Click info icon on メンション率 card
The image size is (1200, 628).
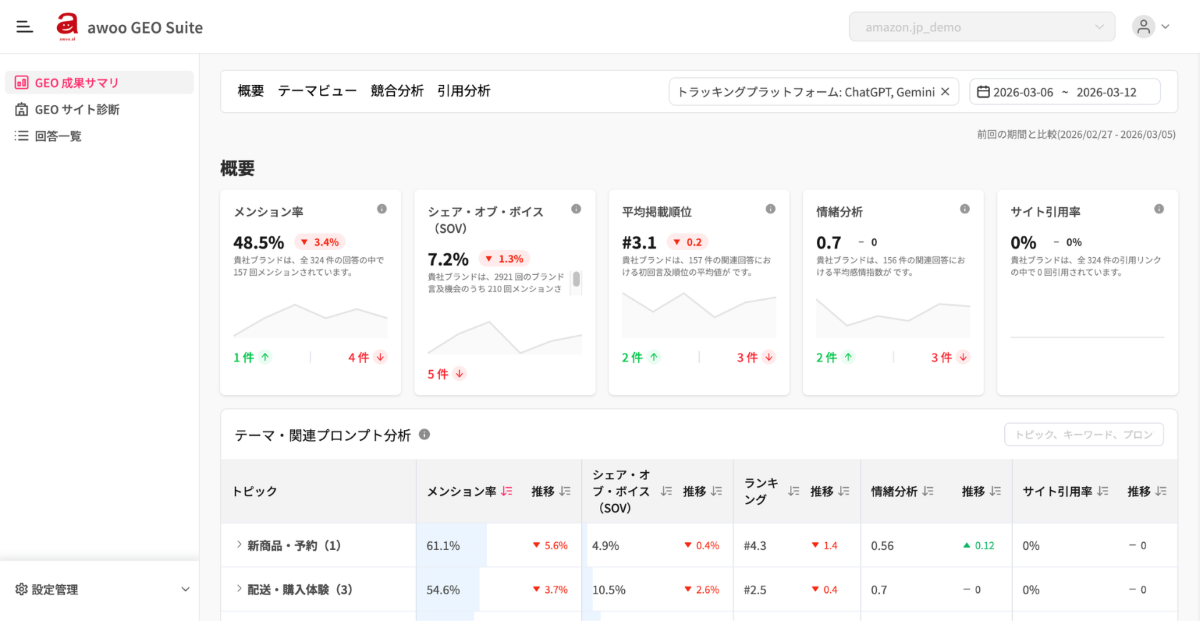tap(382, 209)
